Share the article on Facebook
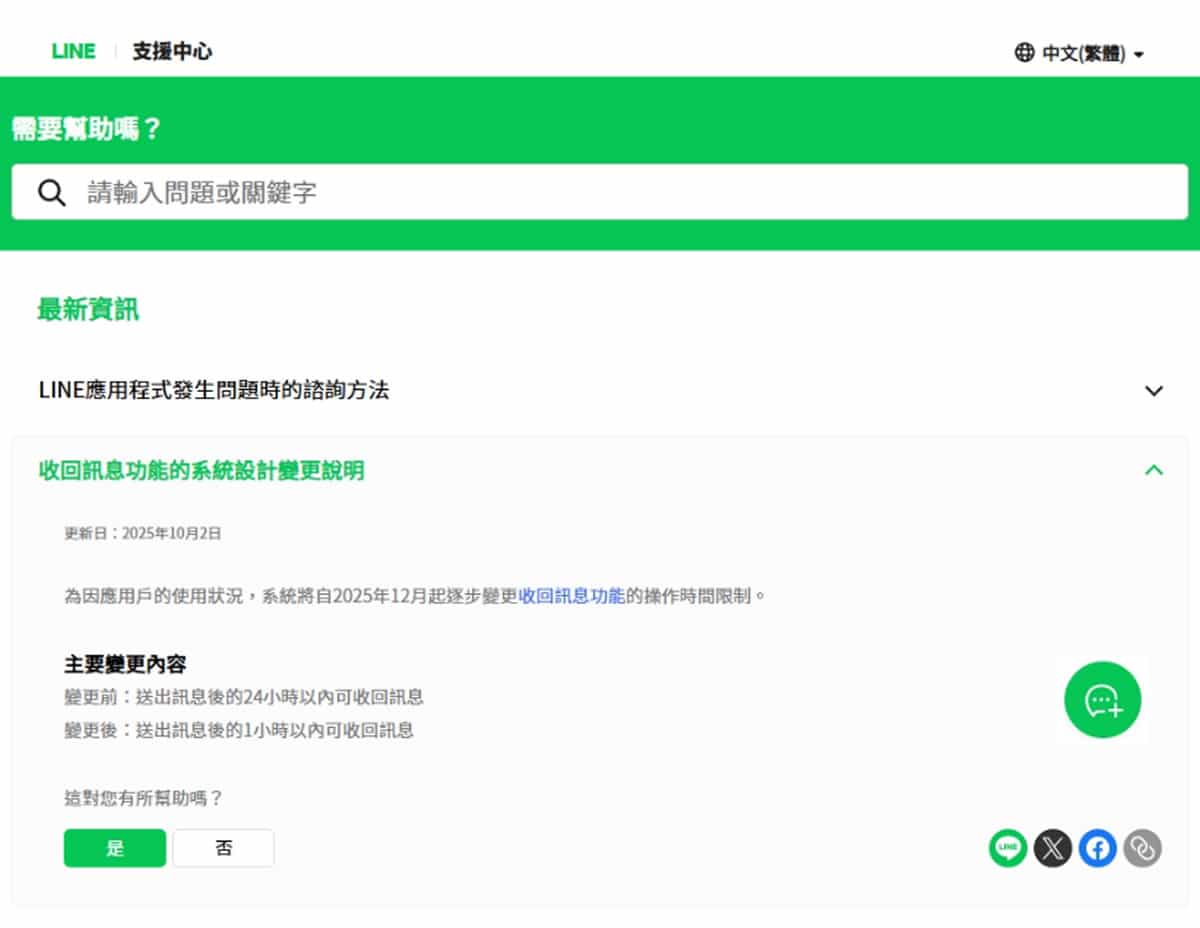 point(1097,849)
